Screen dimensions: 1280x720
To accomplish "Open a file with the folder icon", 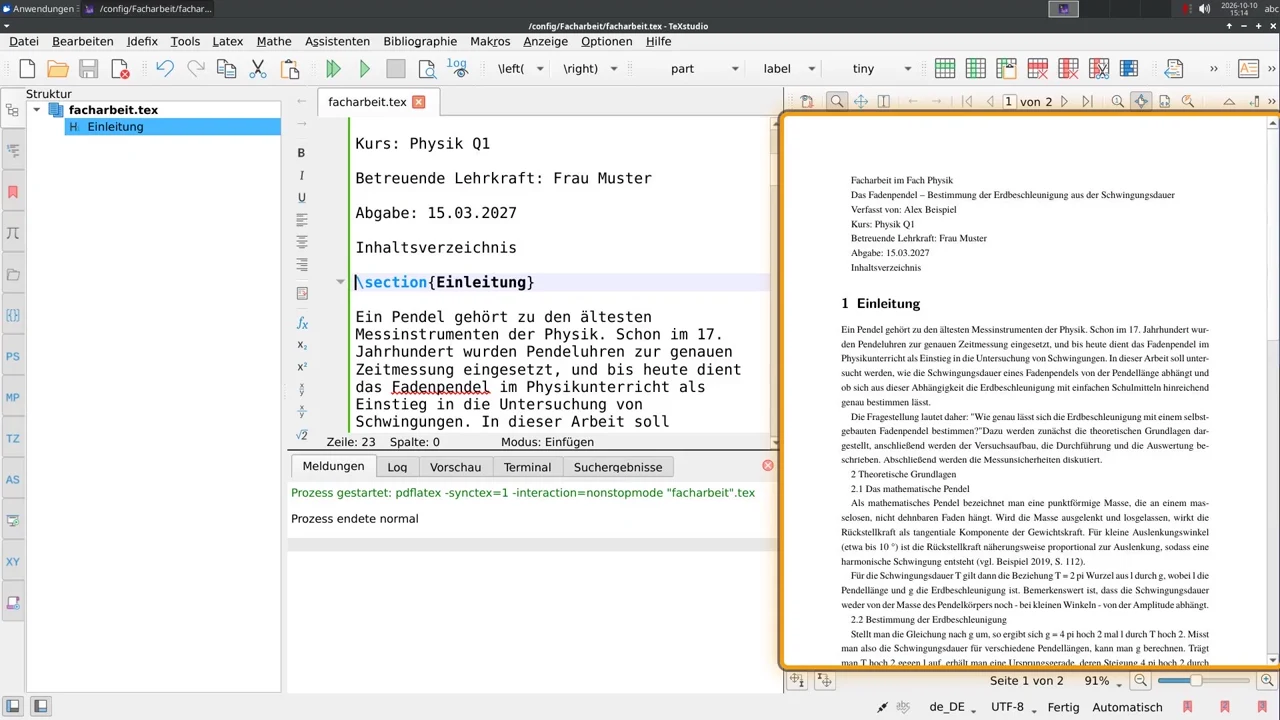I will pyautogui.click(x=58, y=69).
